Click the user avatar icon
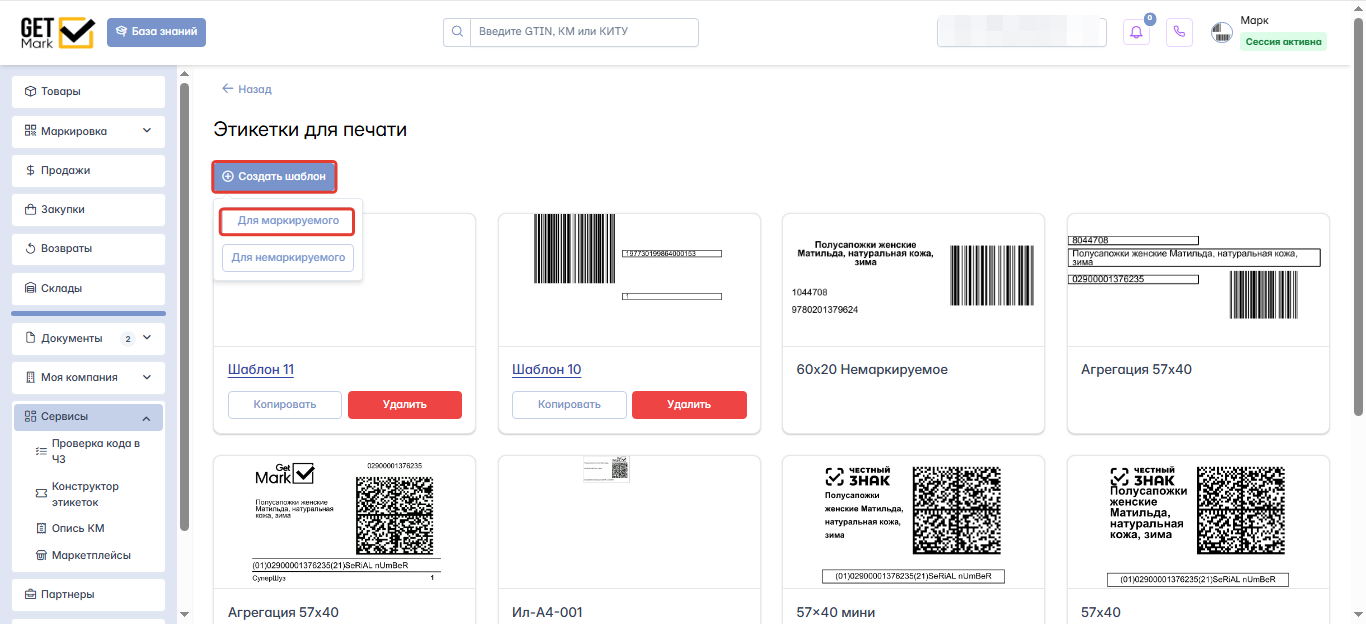Viewport: 1366px width, 624px height. click(1222, 32)
